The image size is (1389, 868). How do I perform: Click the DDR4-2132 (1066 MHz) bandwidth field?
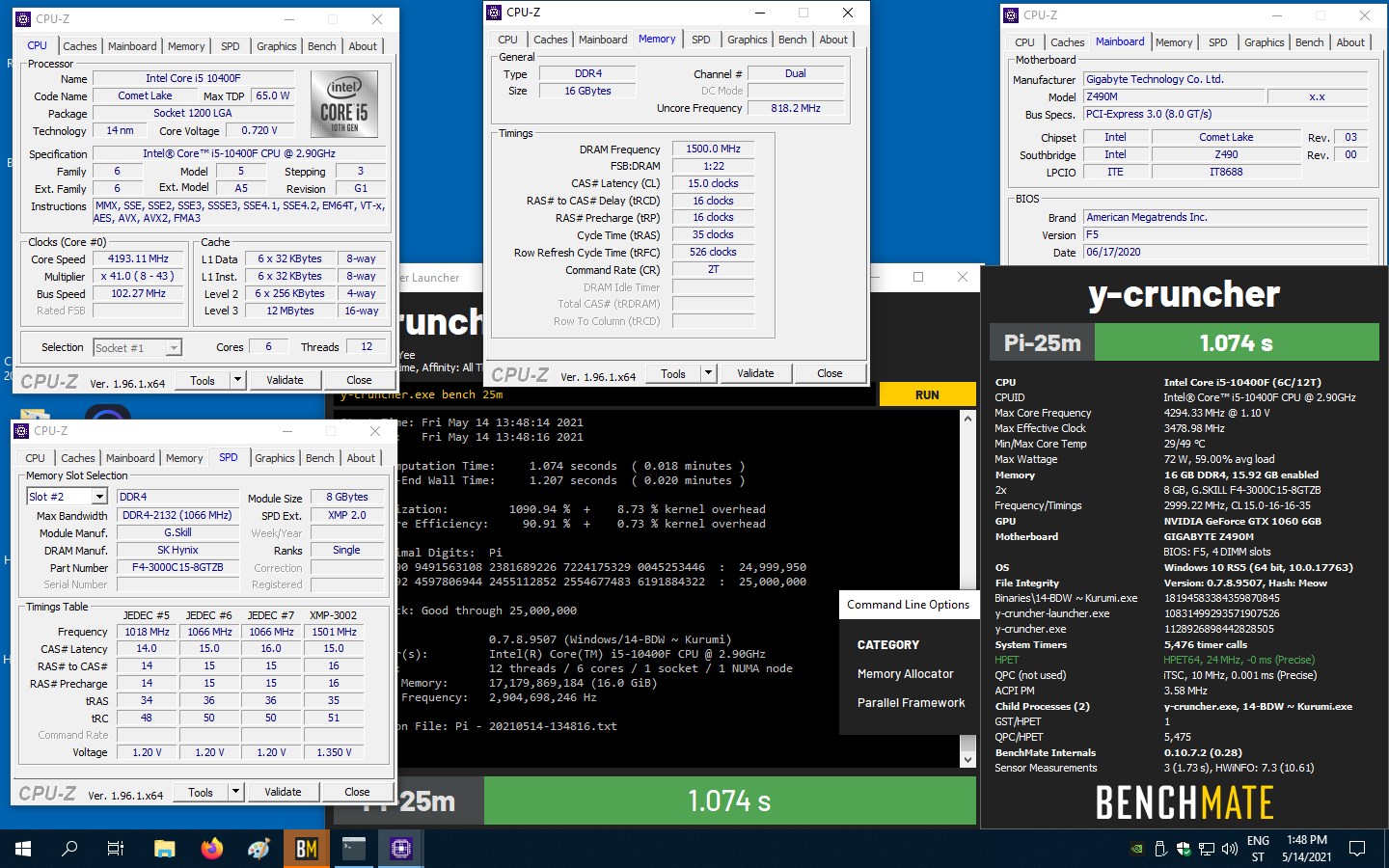coord(177,515)
